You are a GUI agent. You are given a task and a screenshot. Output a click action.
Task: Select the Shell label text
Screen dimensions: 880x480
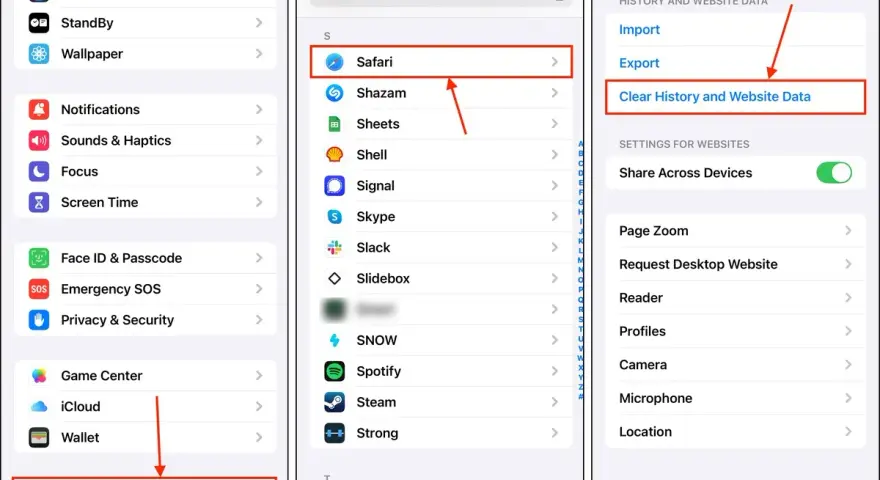tap(372, 155)
